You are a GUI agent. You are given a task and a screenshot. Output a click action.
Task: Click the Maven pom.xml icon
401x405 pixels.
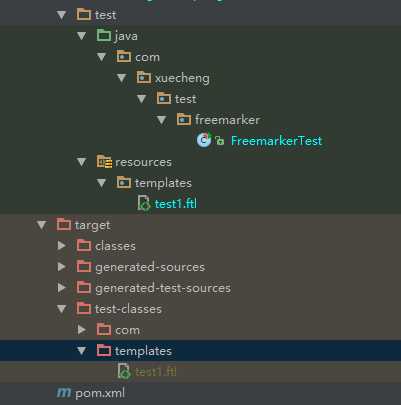click(x=64, y=393)
